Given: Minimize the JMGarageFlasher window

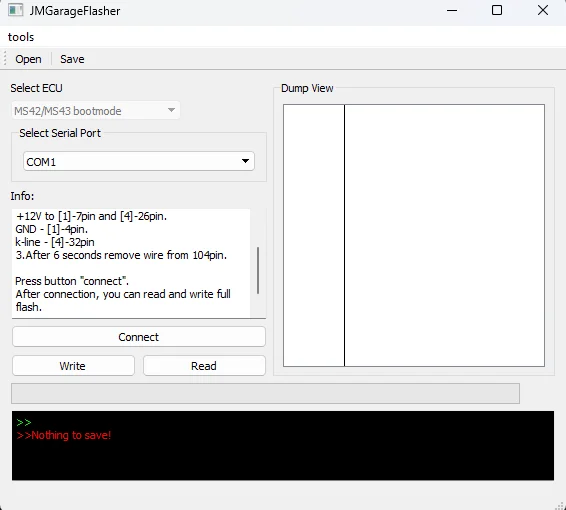Looking at the screenshot, I should (452, 10).
